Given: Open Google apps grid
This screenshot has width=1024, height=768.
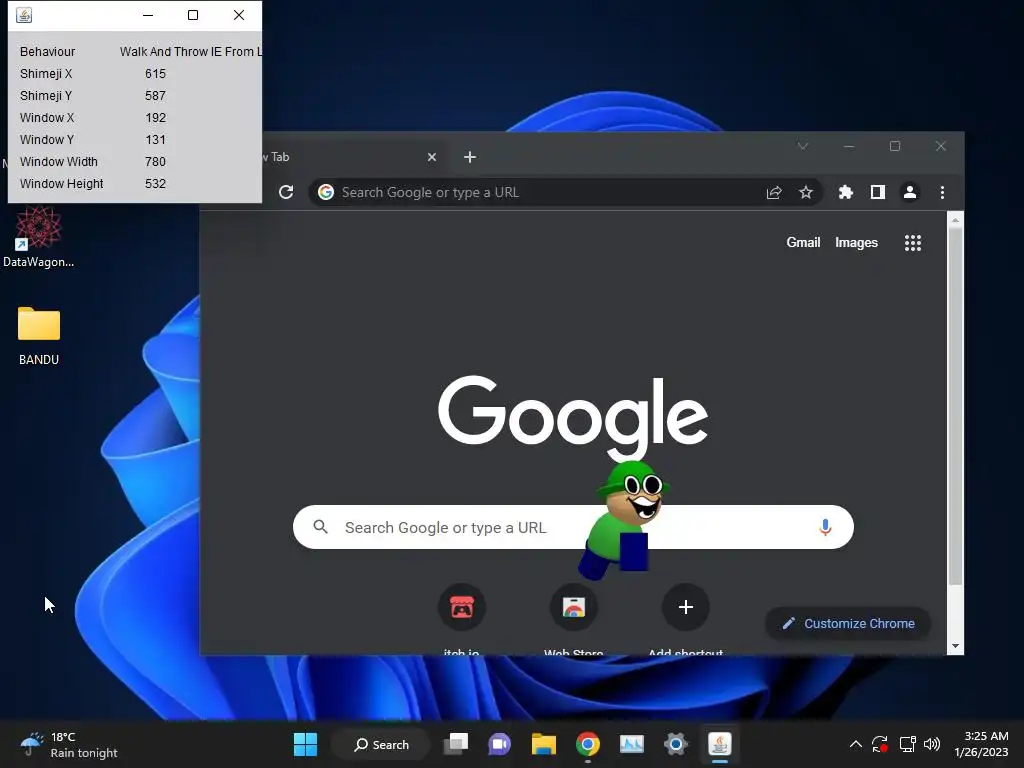Looking at the screenshot, I should [x=912, y=243].
